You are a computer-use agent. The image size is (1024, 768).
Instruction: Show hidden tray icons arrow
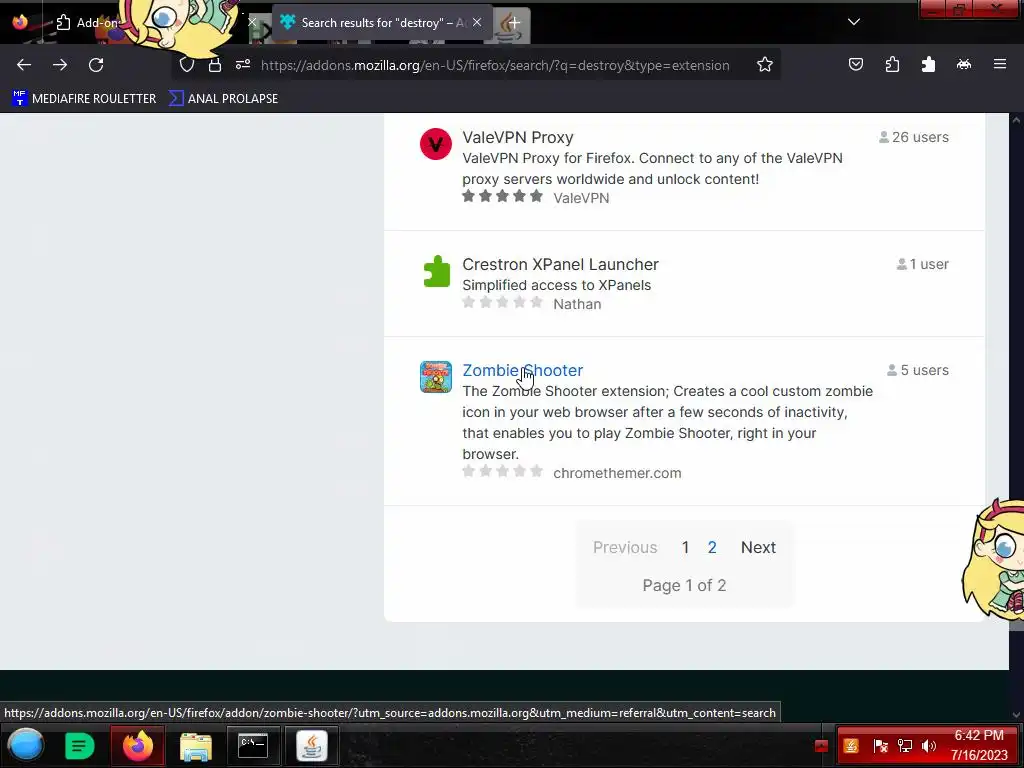tap(822, 746)
